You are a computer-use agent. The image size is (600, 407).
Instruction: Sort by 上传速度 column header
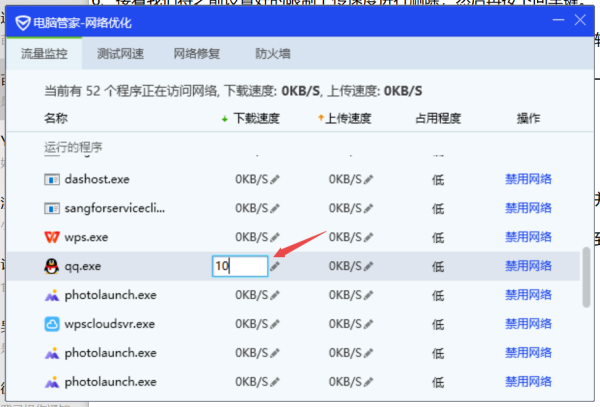pyautogui.click(x=348, y=119)
